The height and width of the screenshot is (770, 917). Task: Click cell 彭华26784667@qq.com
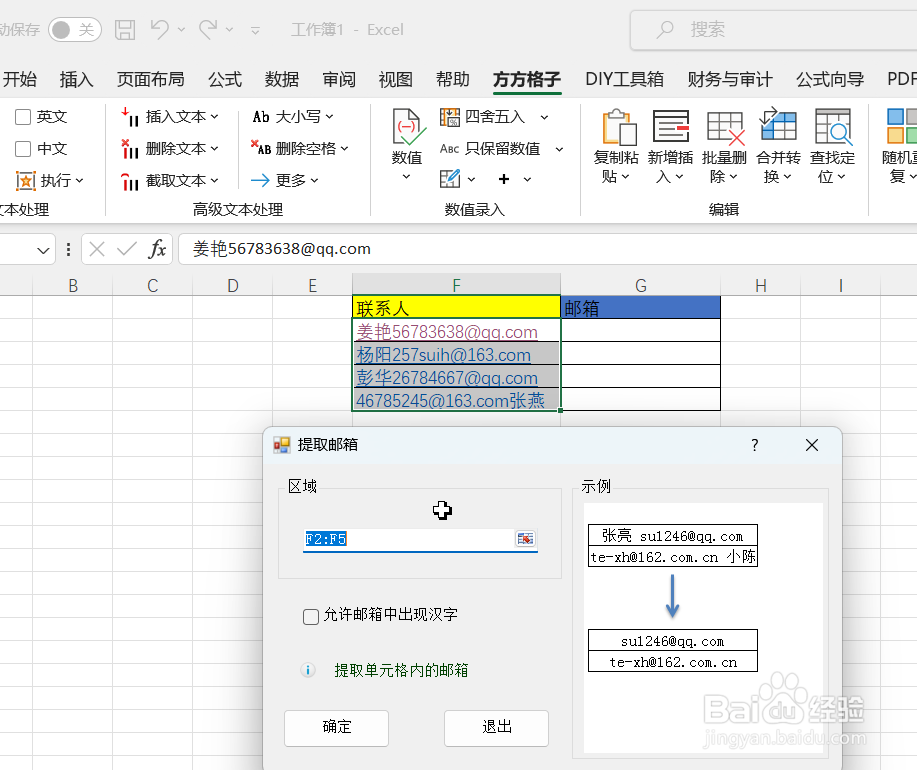pos(456,377)
